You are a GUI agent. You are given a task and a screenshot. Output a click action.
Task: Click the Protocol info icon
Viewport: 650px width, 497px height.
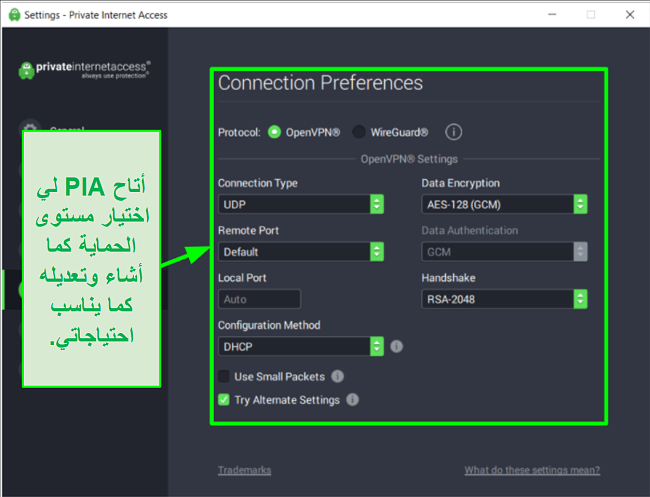(454, 132)
